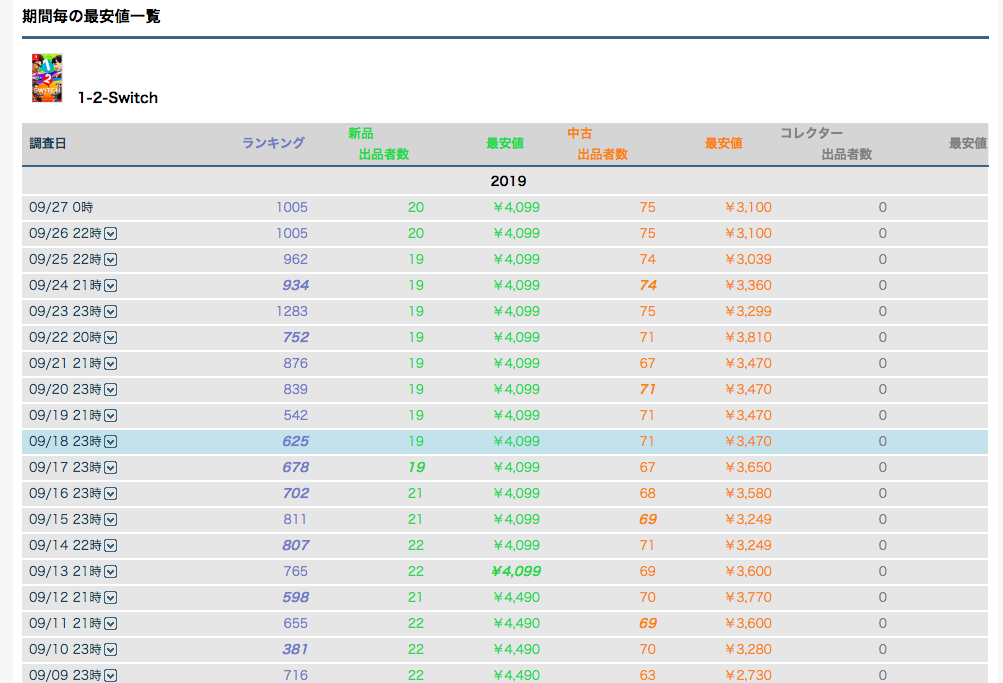Image resolution: width=1003 pixels, height=683 pixels.
Task: Click the 期間毎の最安値一覧 heading
Action: click(91, 16)
